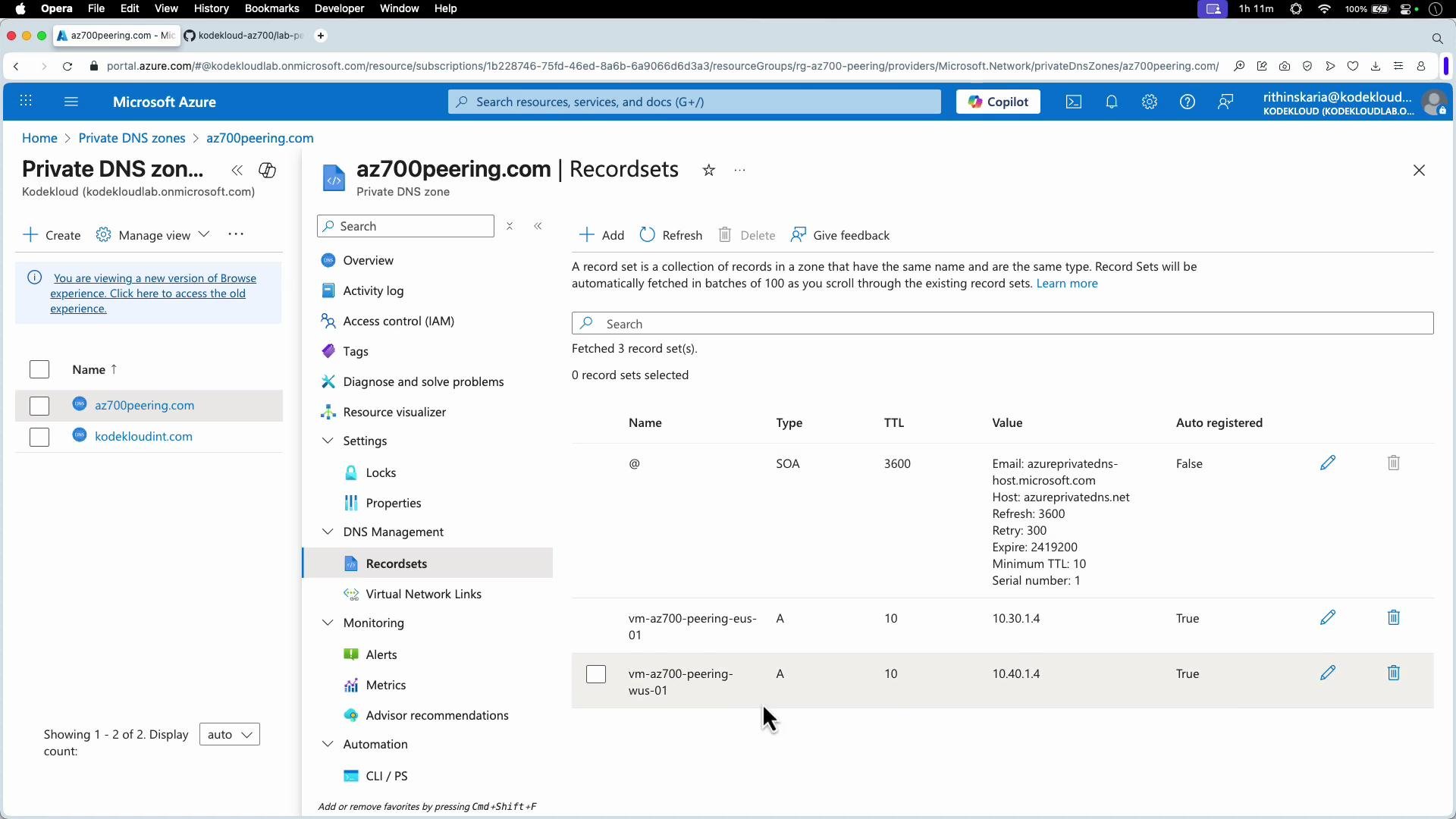Viewport: 1456px width, 819px height.
Task: Focus the record sets search box
Action: (x=1003, y=324)
